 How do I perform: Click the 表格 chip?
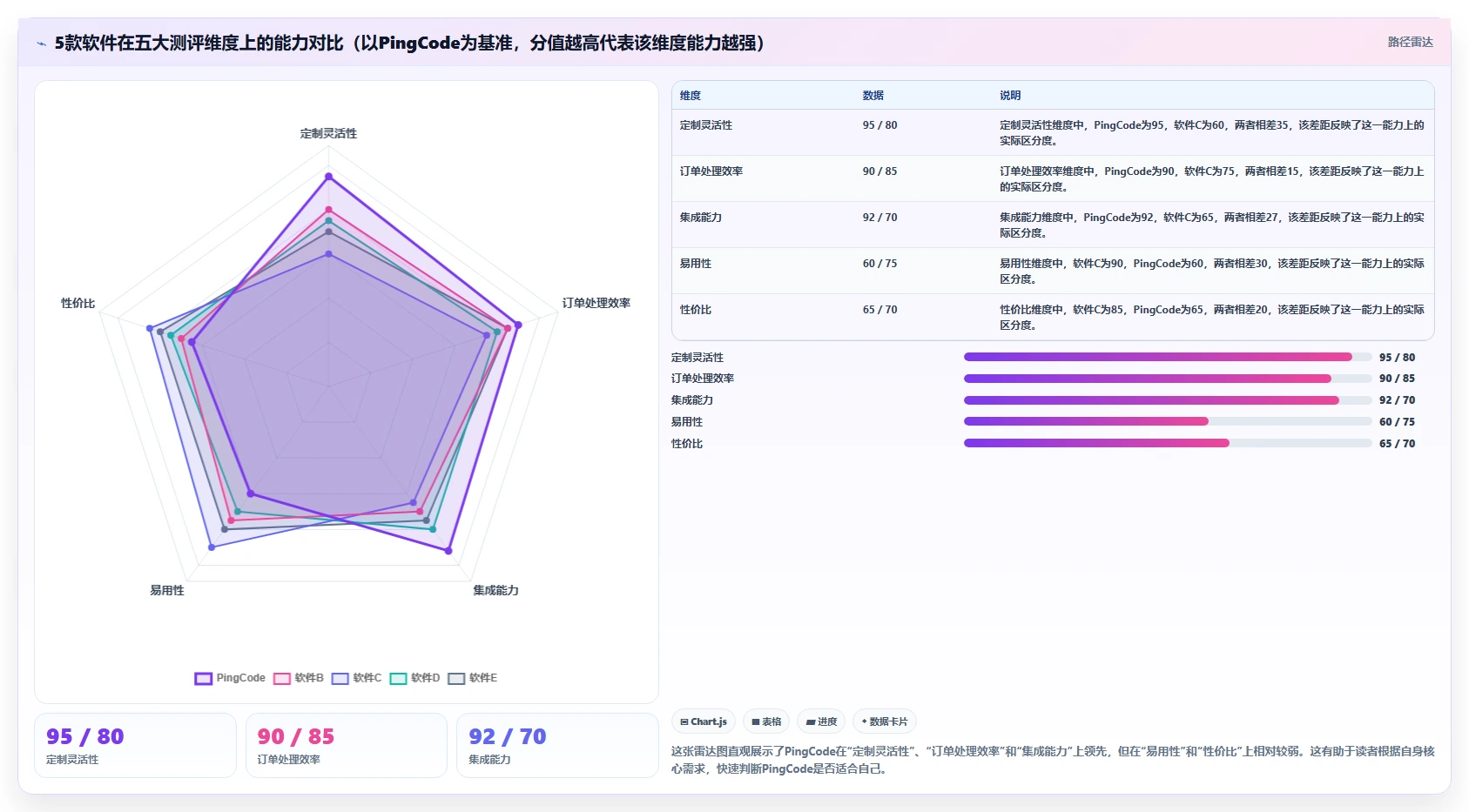coord(766,721)
